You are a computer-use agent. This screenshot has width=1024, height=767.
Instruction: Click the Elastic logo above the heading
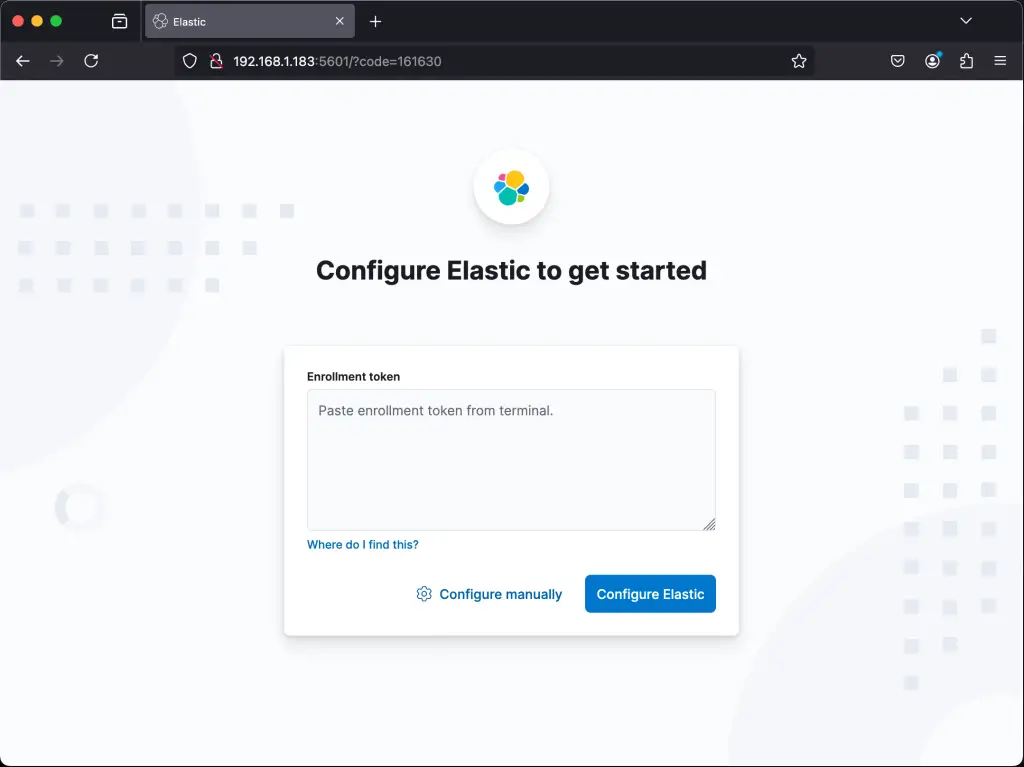511,187
